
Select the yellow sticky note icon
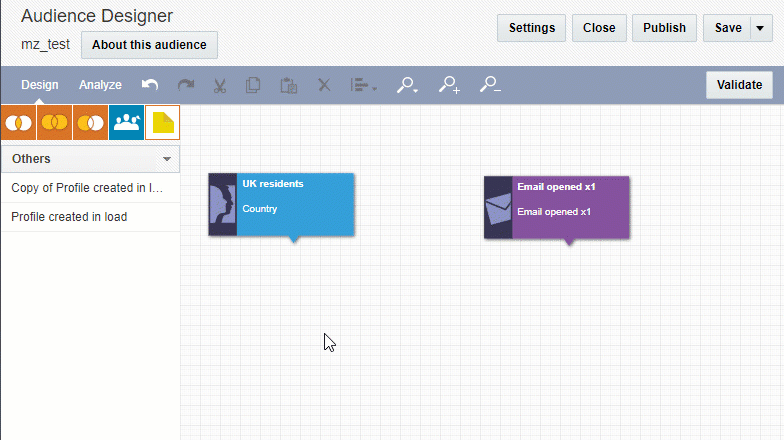(x=162, y=122)
